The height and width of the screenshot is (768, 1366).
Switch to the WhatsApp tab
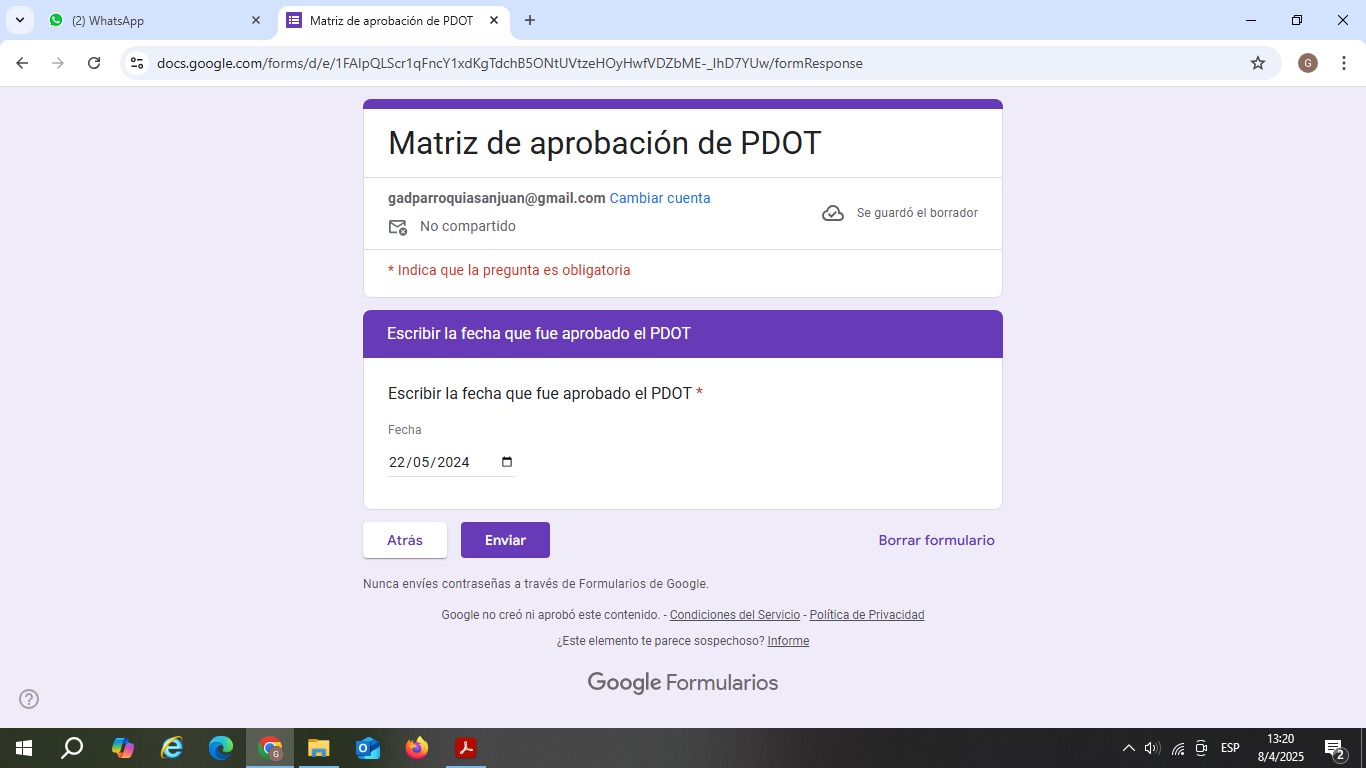coord(150,20)
